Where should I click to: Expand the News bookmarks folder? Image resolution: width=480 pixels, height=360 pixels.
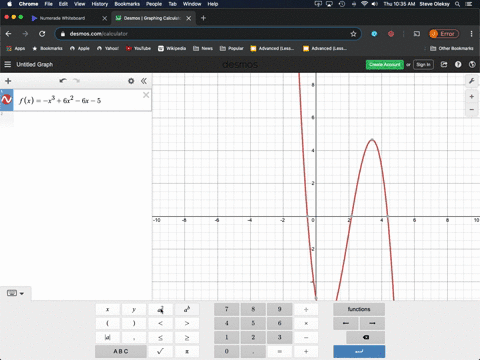tap(203, 48)
